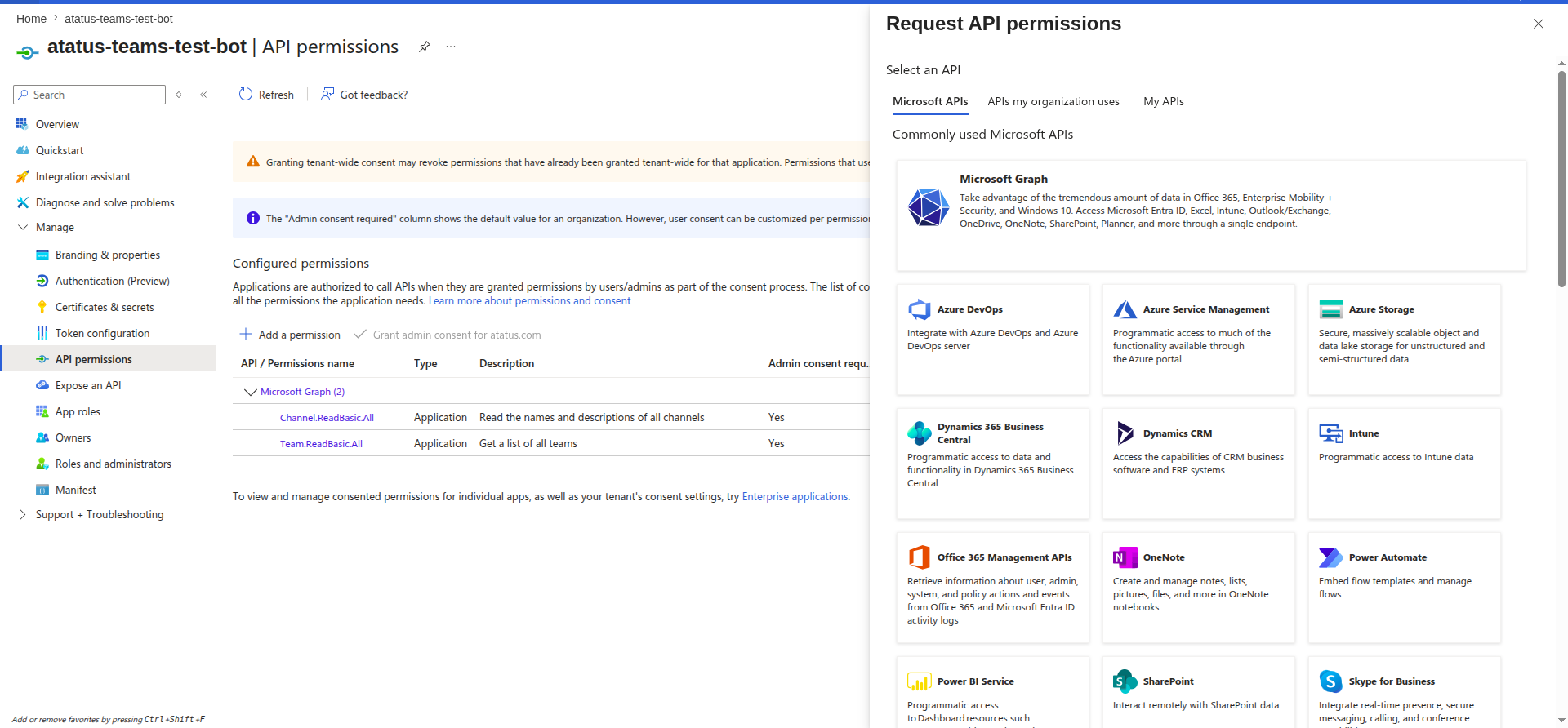The height and width of the screenshot is (728, 1568).
Task: Click the Type column header
Action: point(425,364)
